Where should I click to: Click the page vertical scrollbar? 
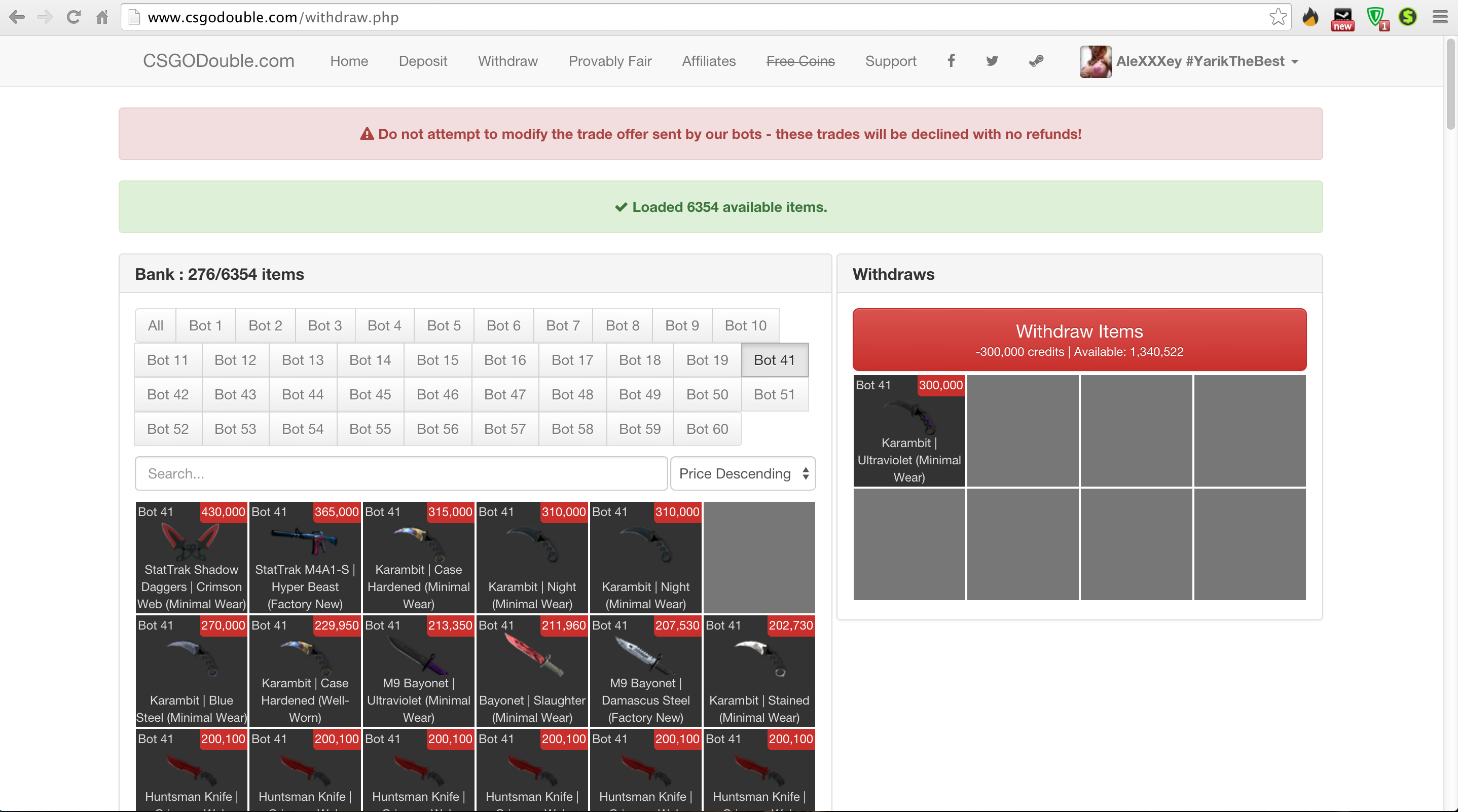click(1450, 85)
